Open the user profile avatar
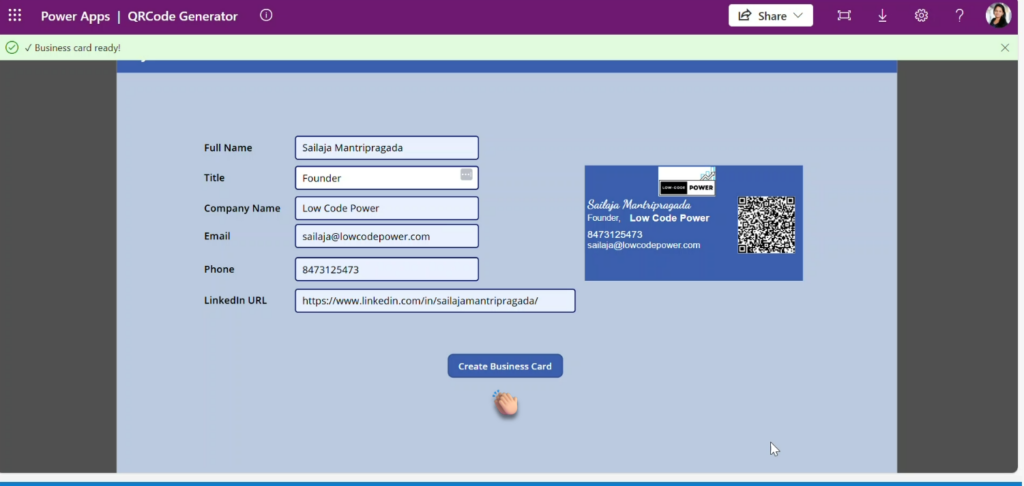The image size is (1024, 486). (998, 15)
